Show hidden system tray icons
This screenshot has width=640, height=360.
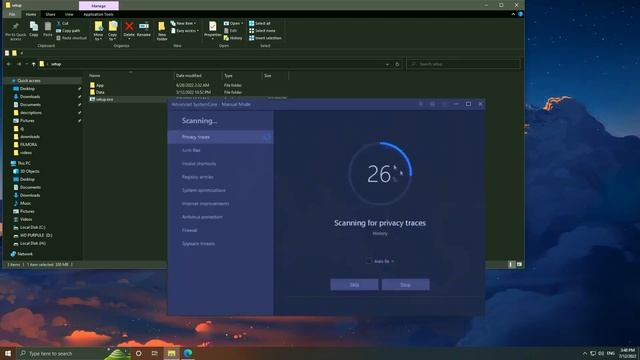[584, 353]
